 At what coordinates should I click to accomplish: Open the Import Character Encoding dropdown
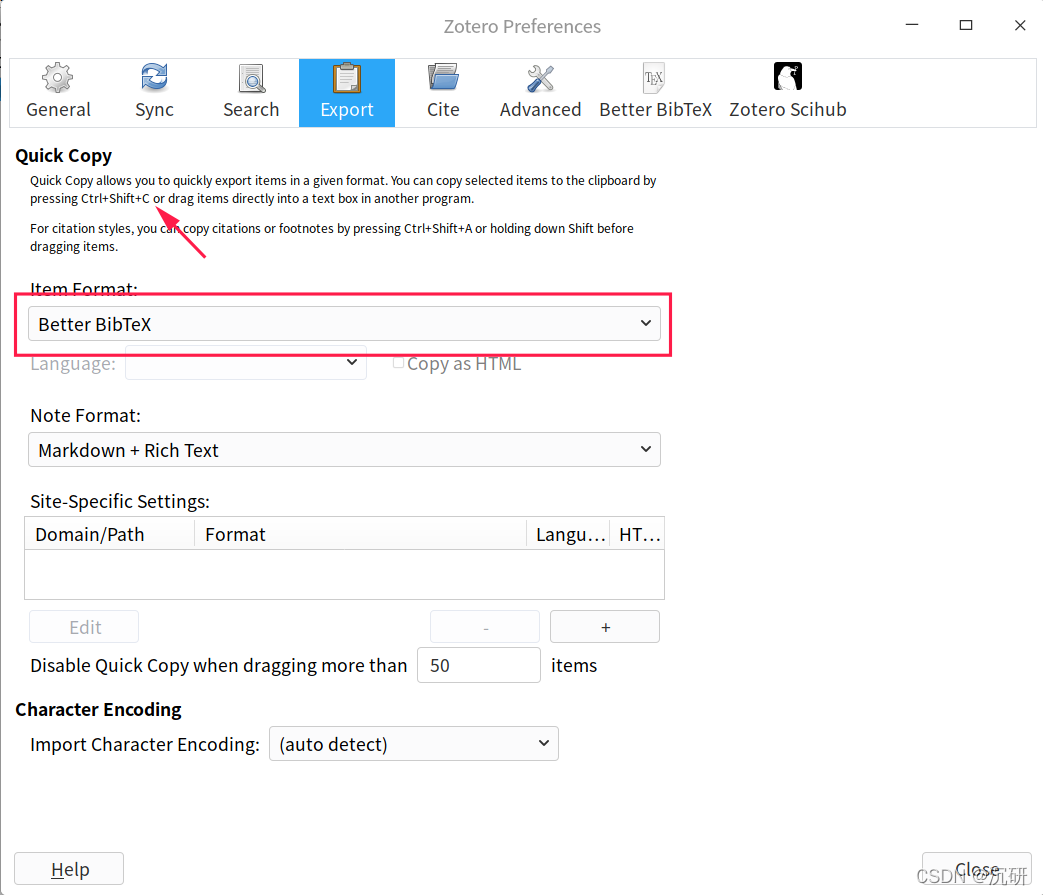click(413, 744)
